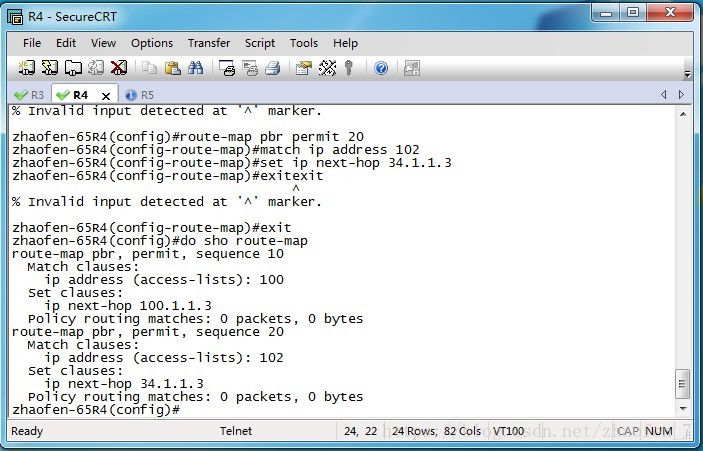Click the CAP indicator in status bar
Image resolution: width=703 pixels, height=451 pixels.
click(x=628, y=431)
